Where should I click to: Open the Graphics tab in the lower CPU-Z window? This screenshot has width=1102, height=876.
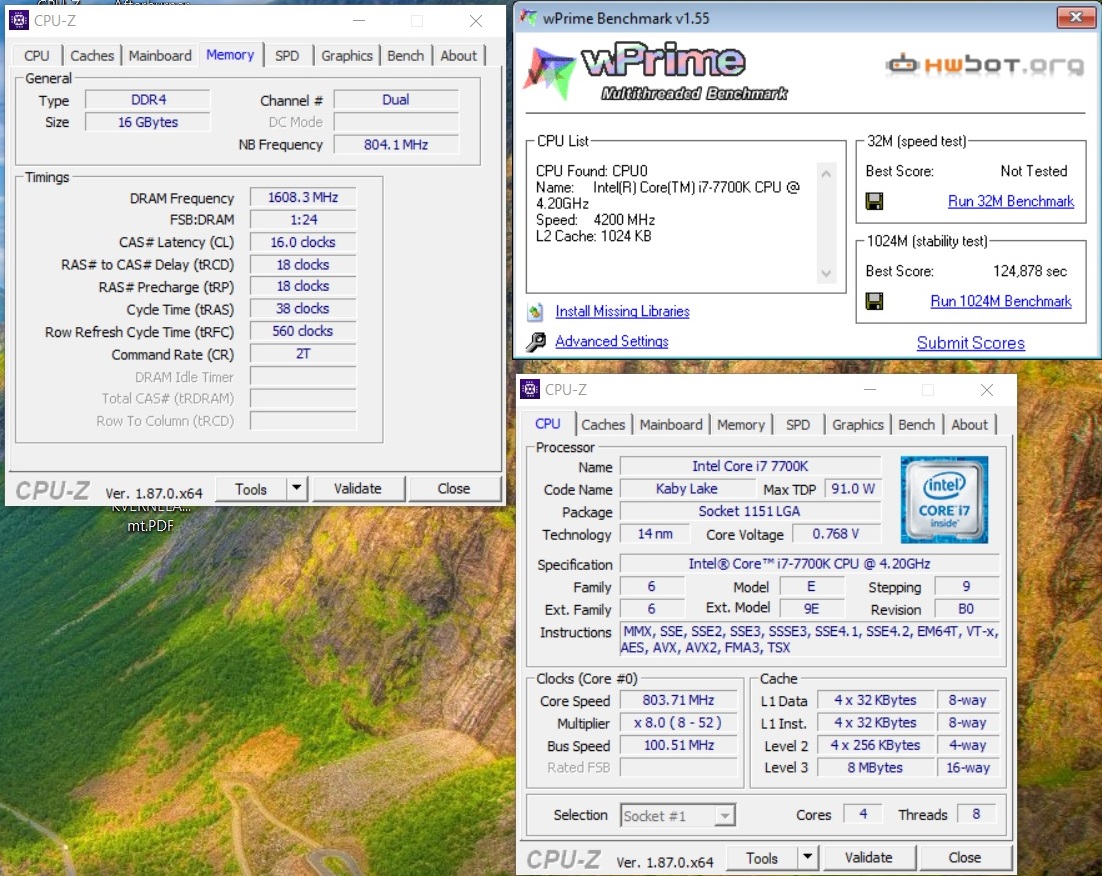tap(857, 425)
